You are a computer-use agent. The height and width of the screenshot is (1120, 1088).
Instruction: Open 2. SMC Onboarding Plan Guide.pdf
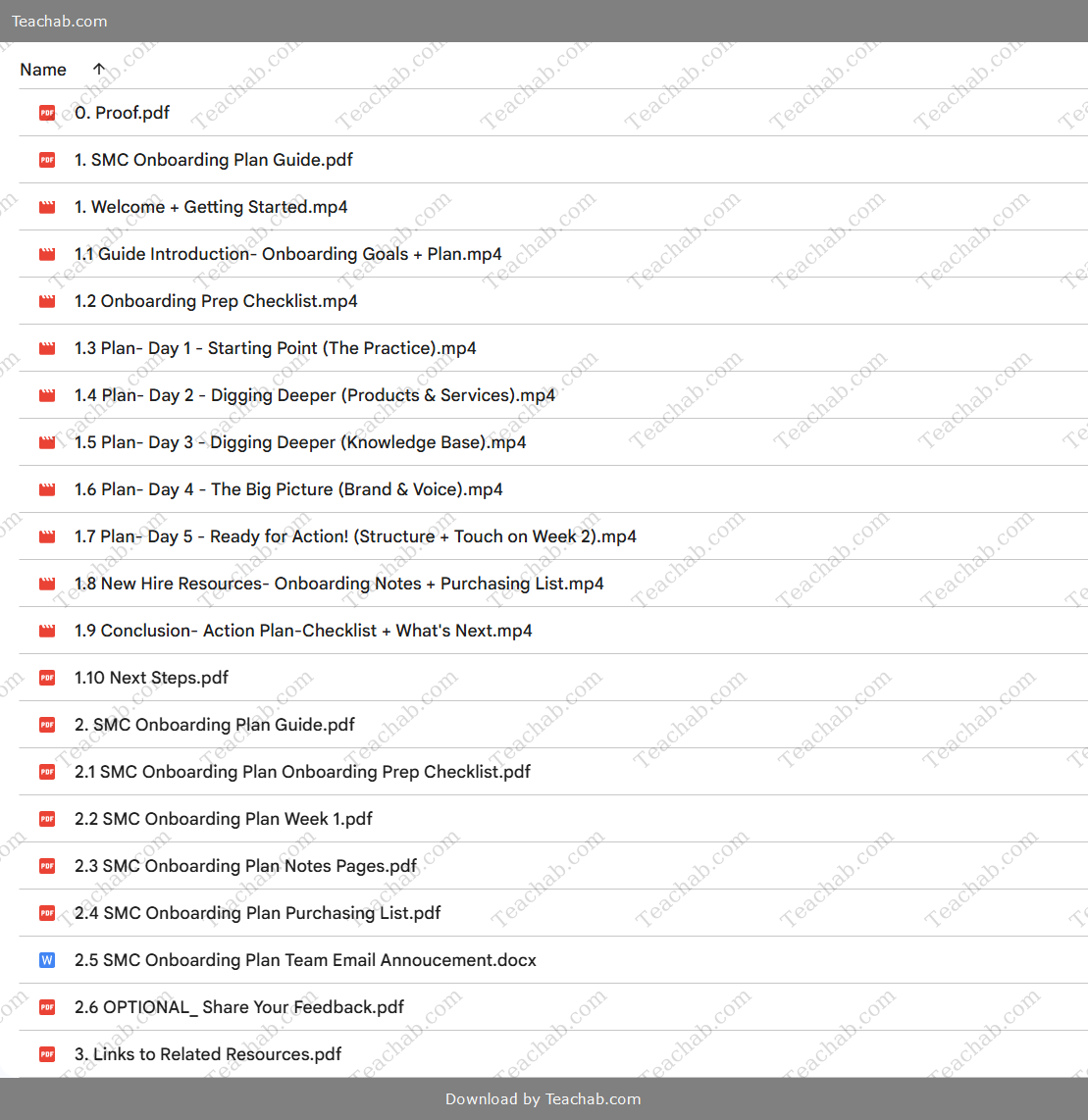[x=214, y=725]
